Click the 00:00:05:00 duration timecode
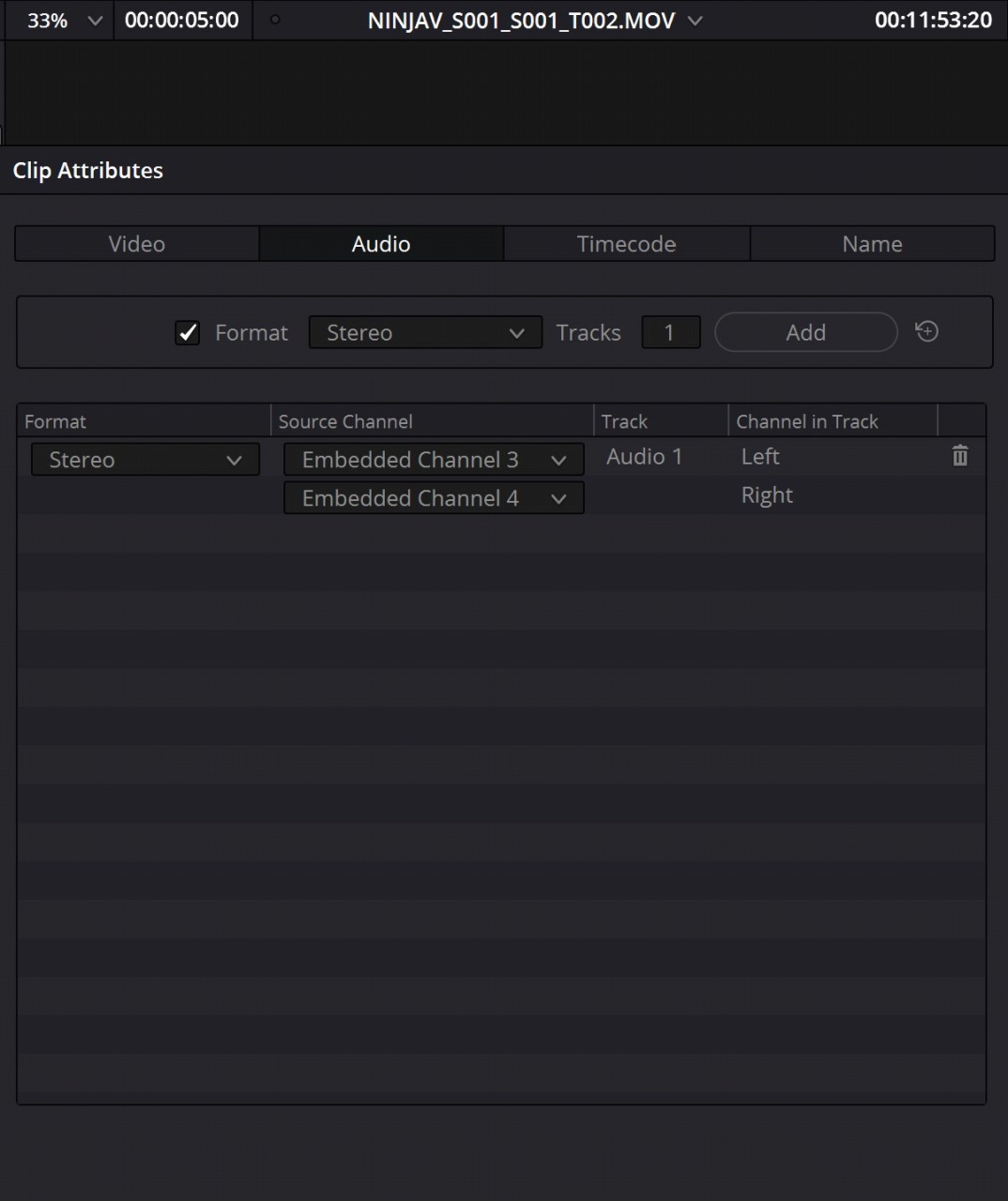This screenshot has height=1201, width=1008. click(x=181, y=21)
